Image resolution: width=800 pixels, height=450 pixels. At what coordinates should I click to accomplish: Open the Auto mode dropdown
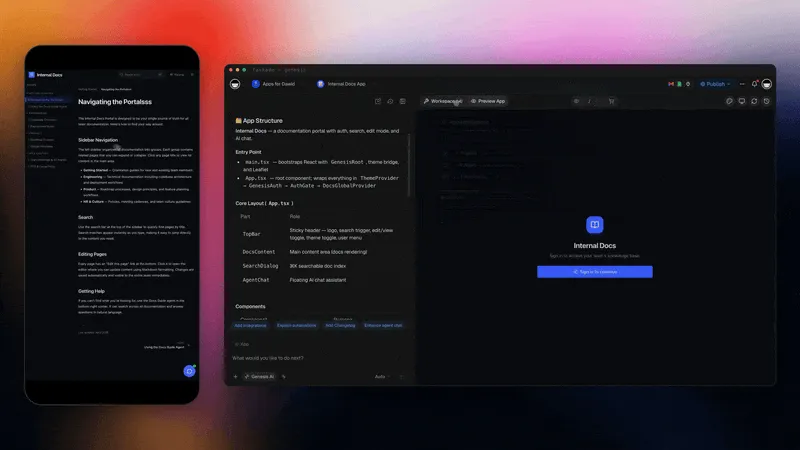click(382, 377)
